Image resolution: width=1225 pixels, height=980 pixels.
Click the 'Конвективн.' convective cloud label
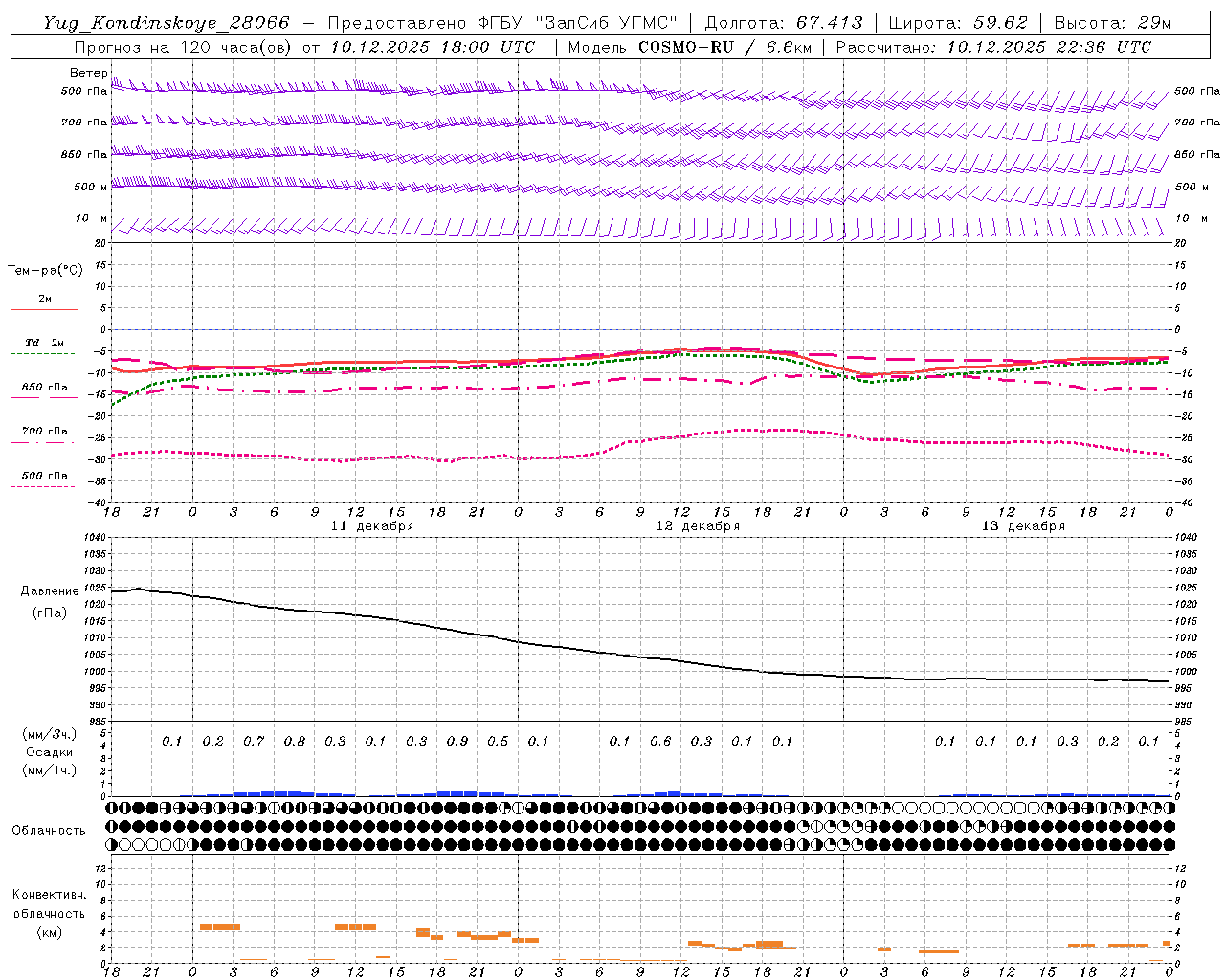click(49, 896)
